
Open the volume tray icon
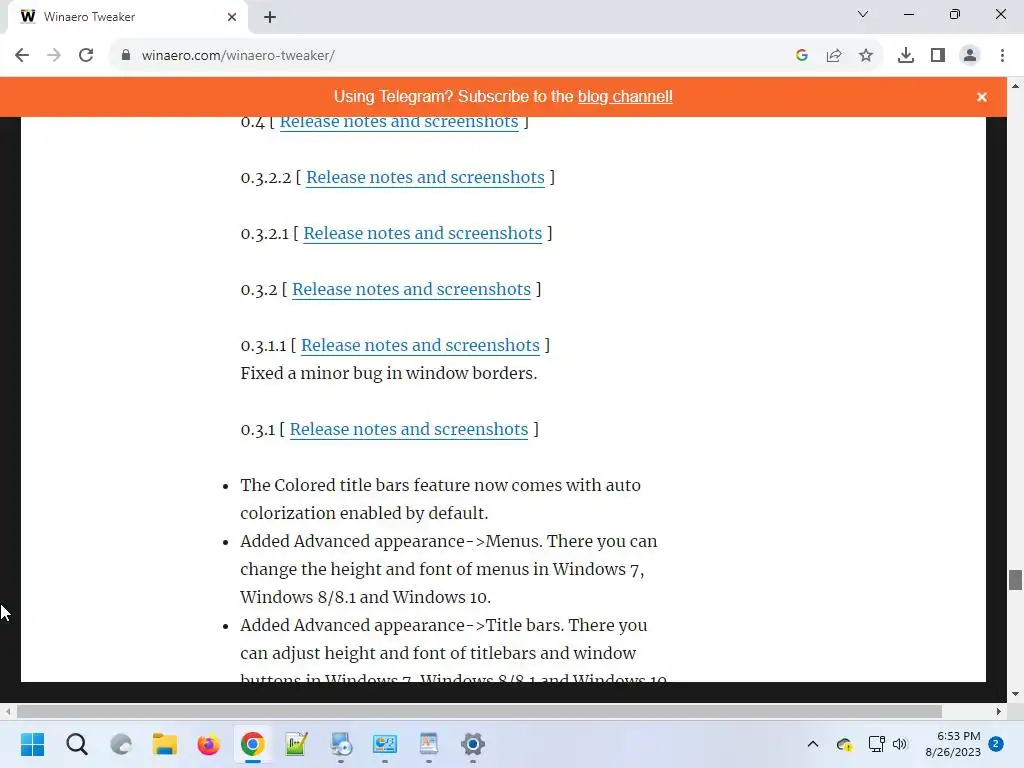point(900,744)
